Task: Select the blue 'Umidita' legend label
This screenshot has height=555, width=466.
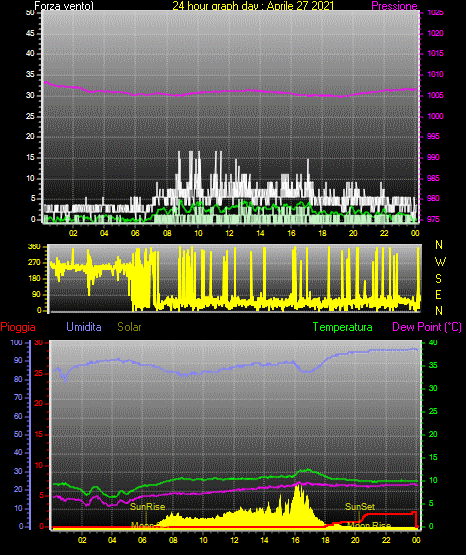Action: pyautogui.click(x=84, y=327)
